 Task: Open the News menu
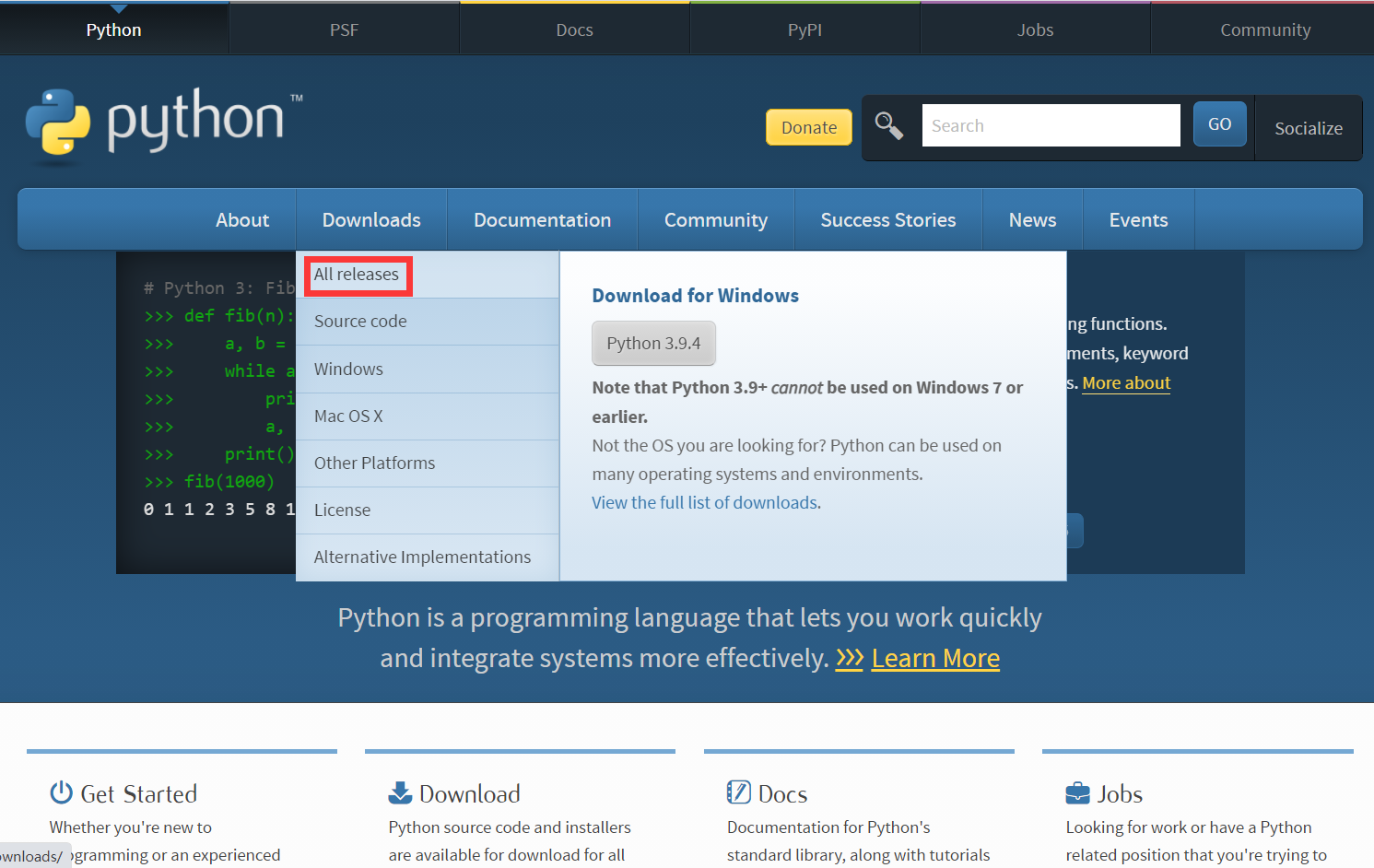pos(1033,220)
